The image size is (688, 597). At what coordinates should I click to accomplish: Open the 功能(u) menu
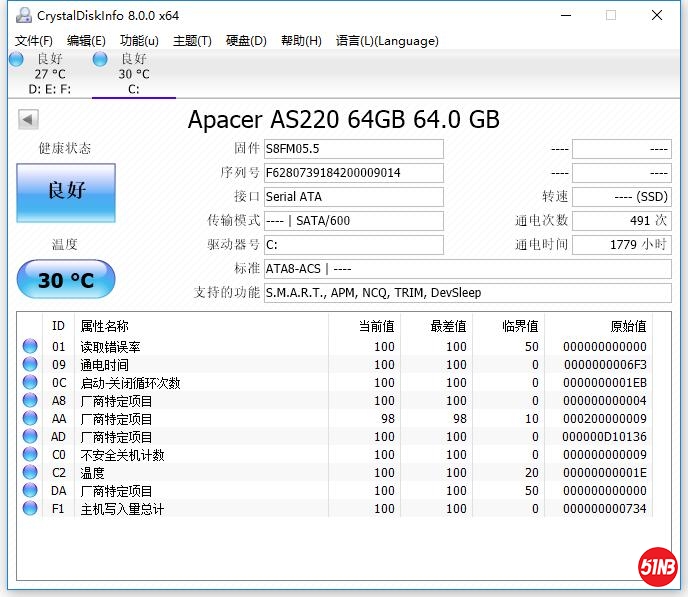(139, 41)
